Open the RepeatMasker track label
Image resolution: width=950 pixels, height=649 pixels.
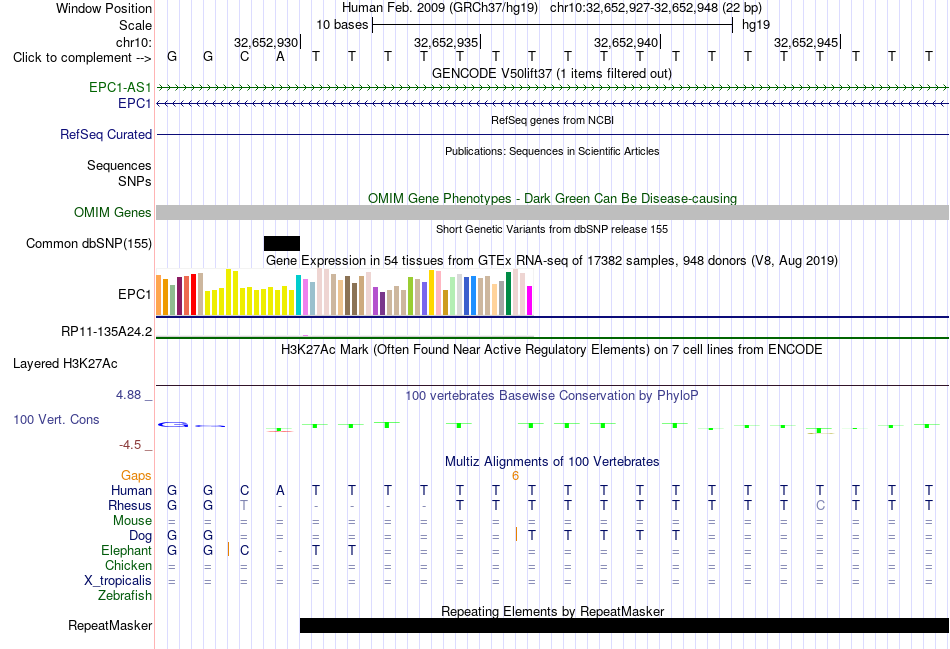110,625
